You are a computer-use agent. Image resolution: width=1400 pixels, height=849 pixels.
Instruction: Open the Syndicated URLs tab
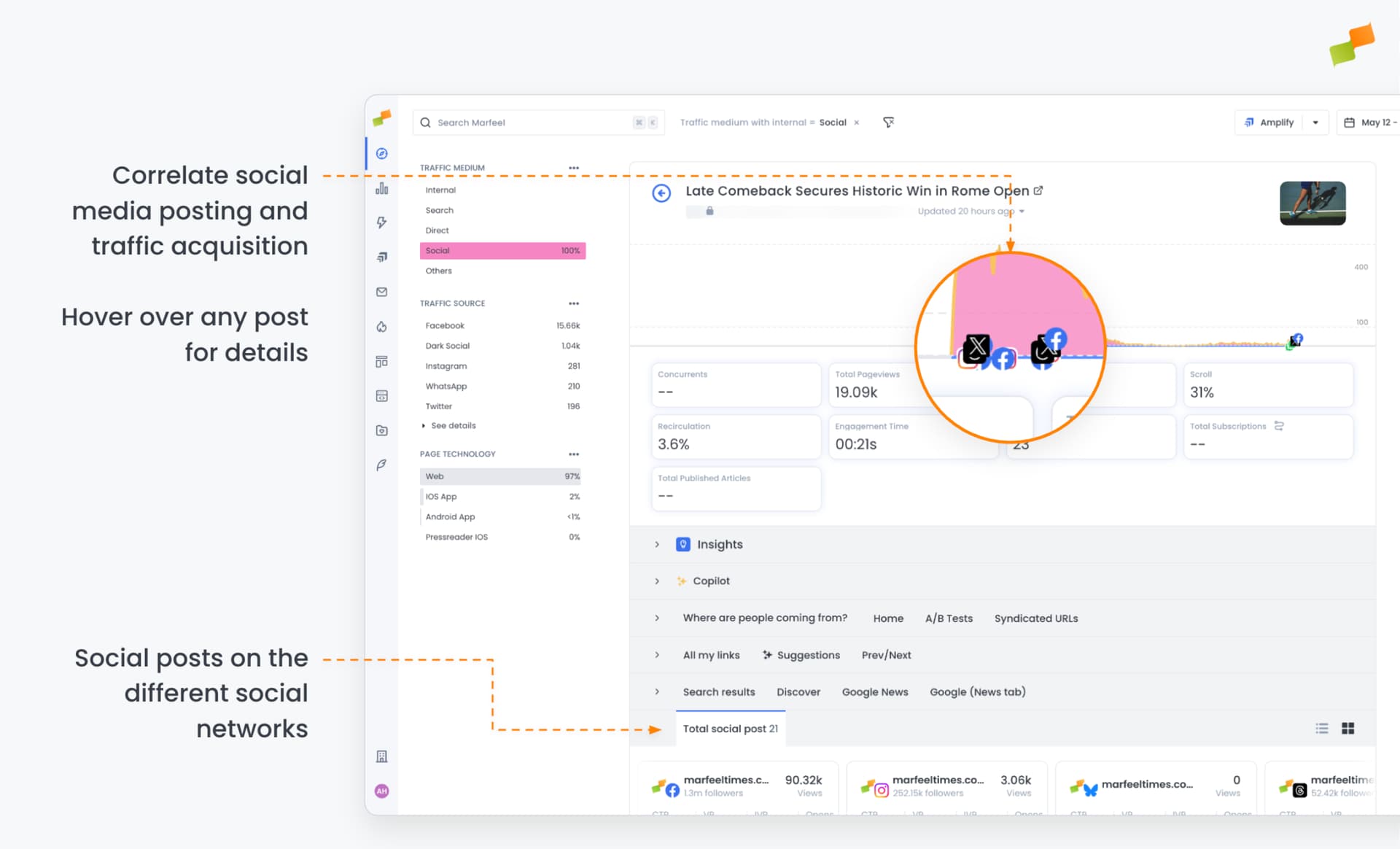1036,619
